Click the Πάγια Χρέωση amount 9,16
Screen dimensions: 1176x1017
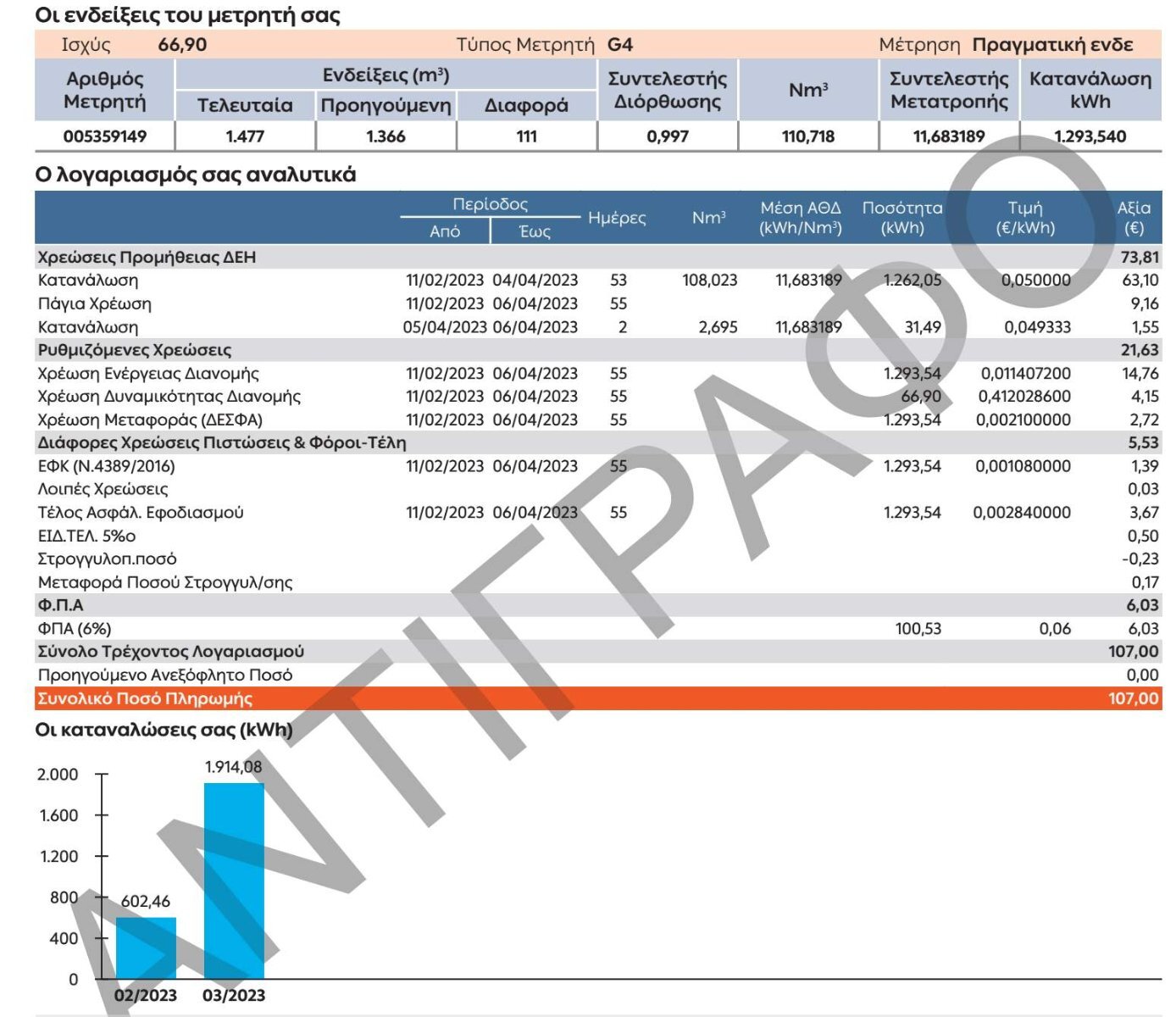[x=1145, y=303]
